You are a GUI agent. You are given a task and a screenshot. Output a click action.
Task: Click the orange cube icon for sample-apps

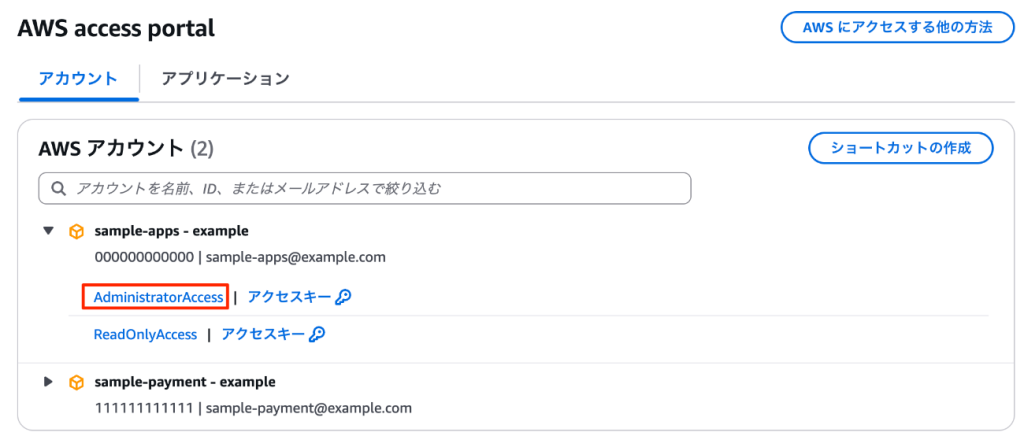click(76, 231)
